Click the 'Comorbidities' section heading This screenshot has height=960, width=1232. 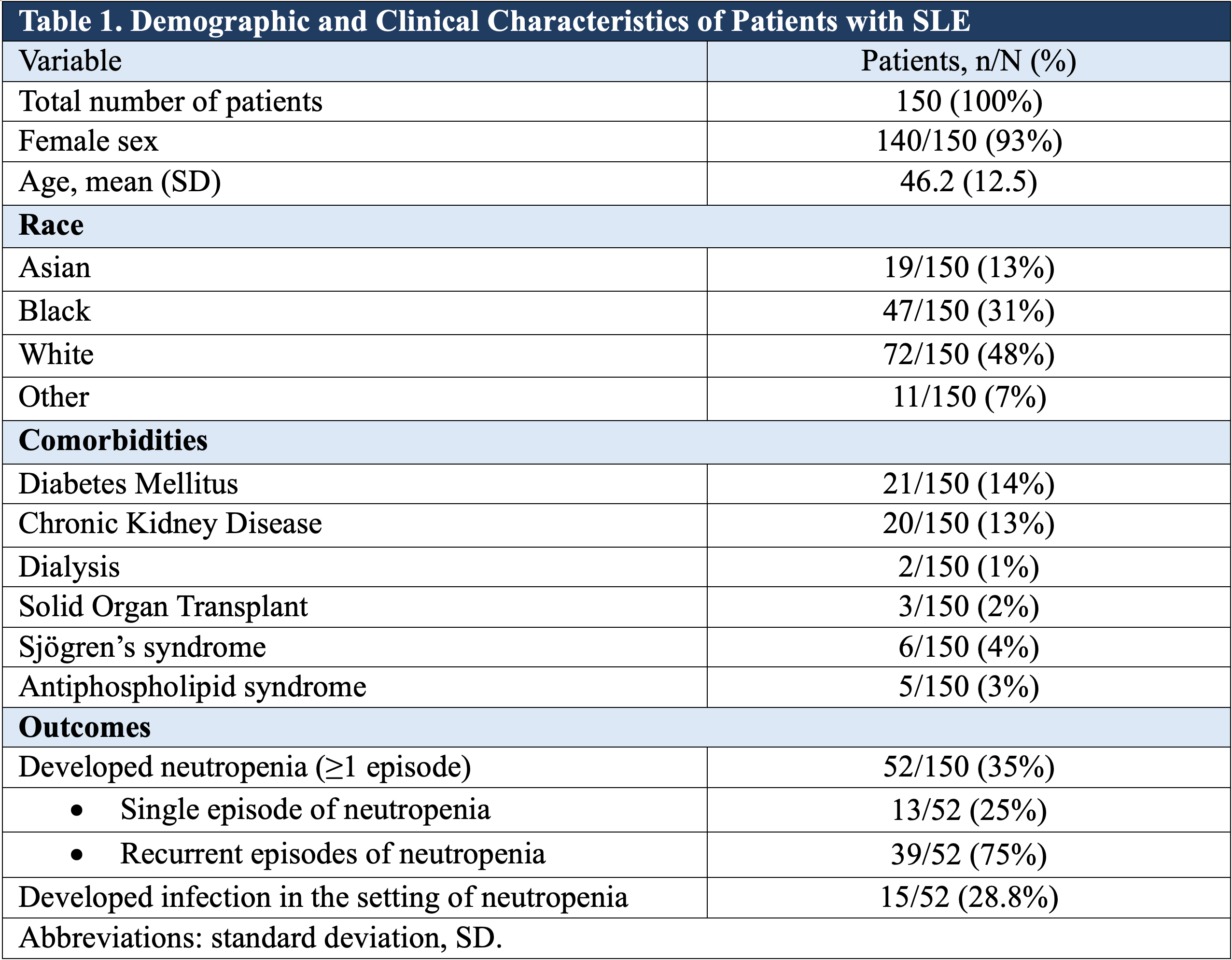pyautogui.click(x=113, y=441)
